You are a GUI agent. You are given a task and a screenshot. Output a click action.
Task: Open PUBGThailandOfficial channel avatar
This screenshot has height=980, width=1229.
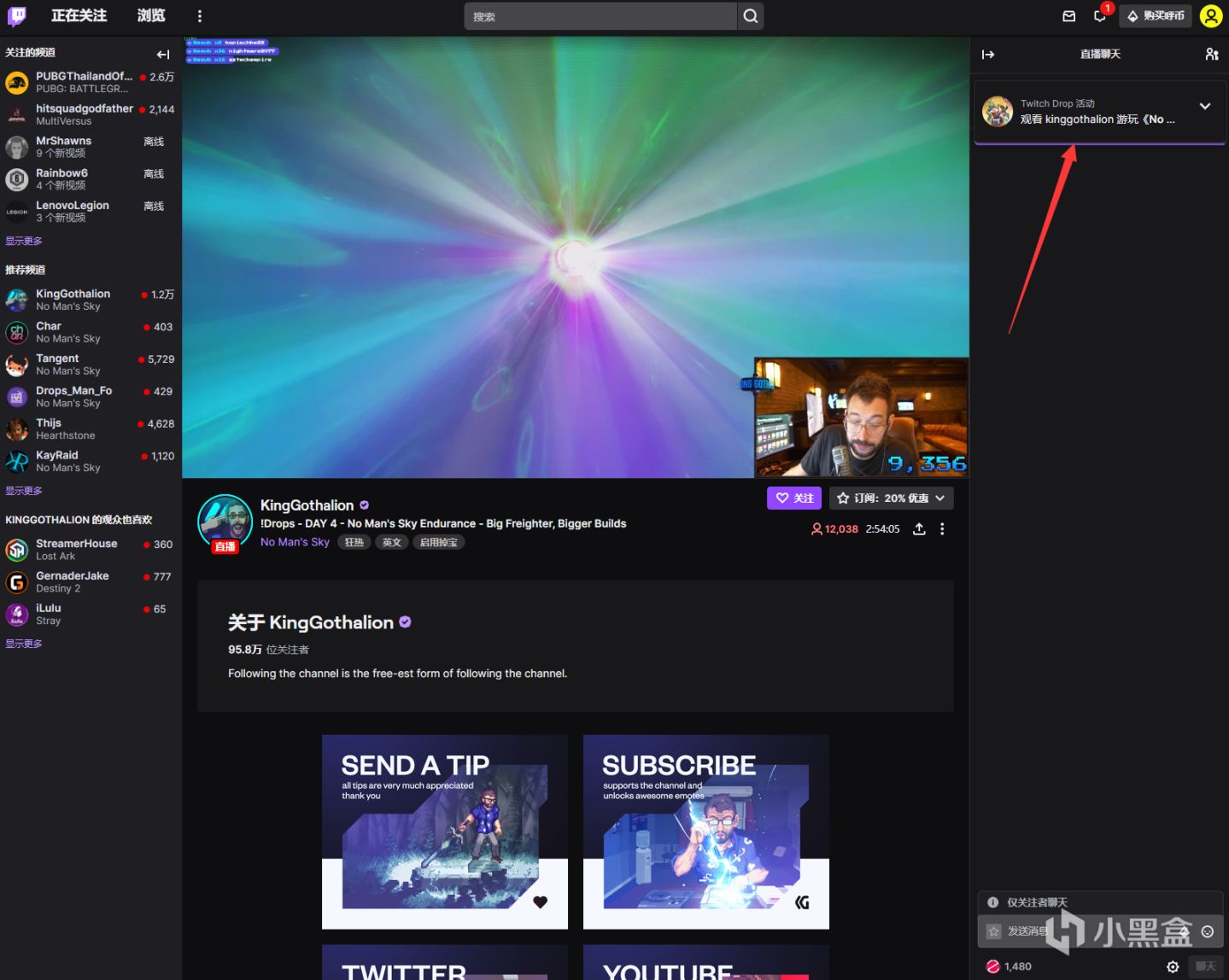pos(17,83)
